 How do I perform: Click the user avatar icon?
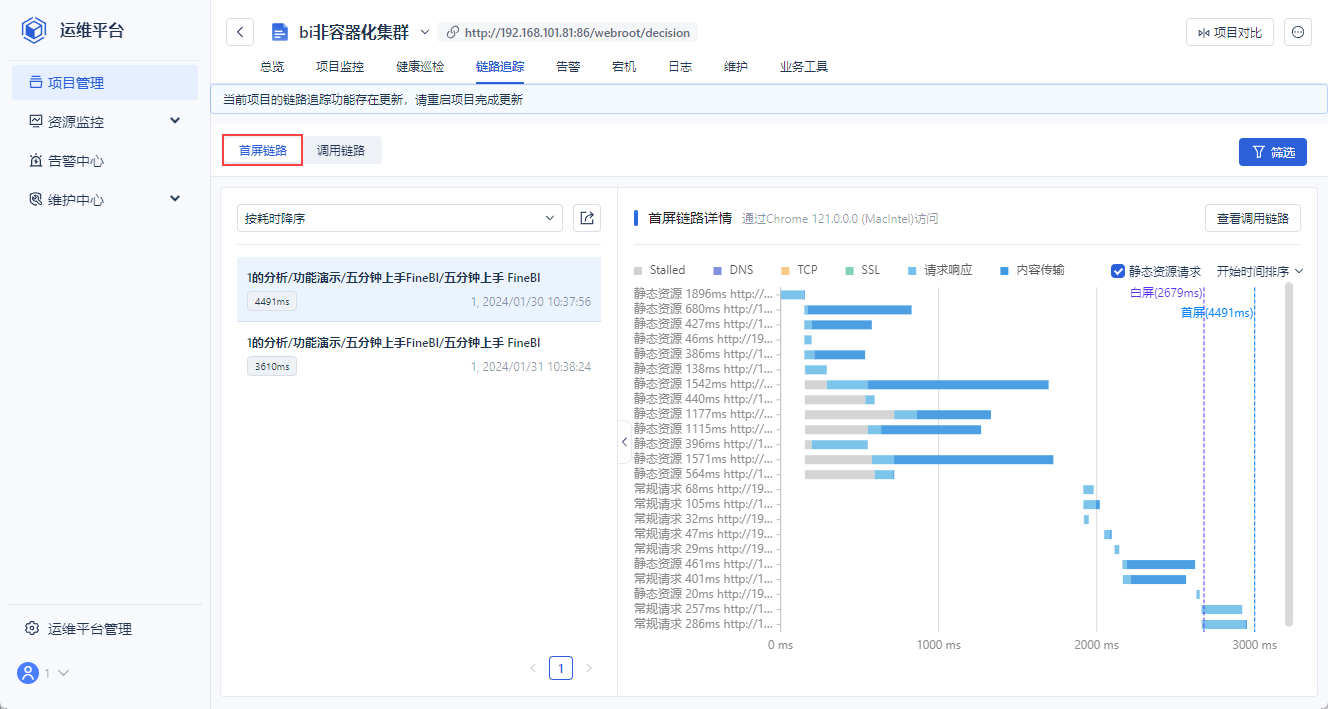coord(28,673)
